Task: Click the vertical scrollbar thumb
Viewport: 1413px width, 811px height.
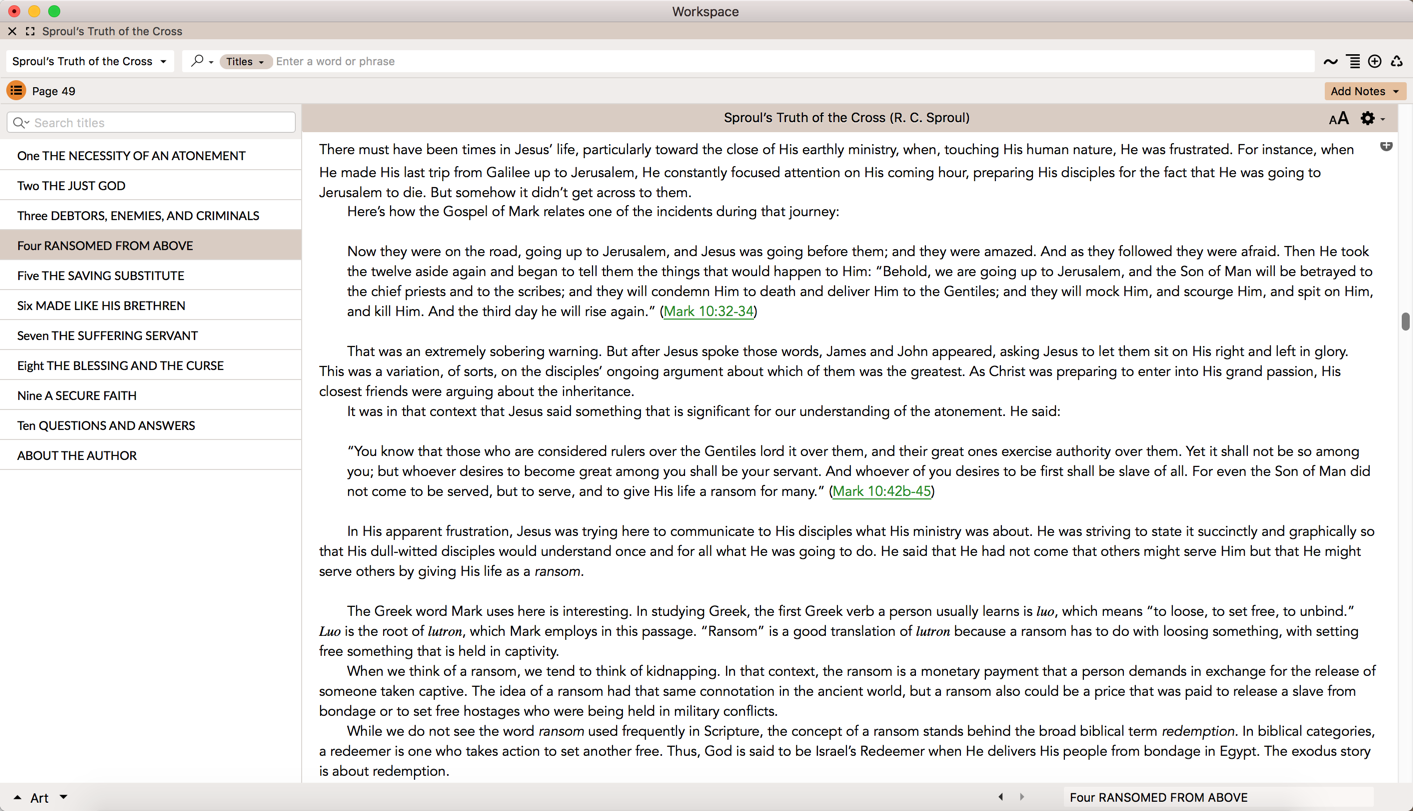Action: coord(1405,321)
